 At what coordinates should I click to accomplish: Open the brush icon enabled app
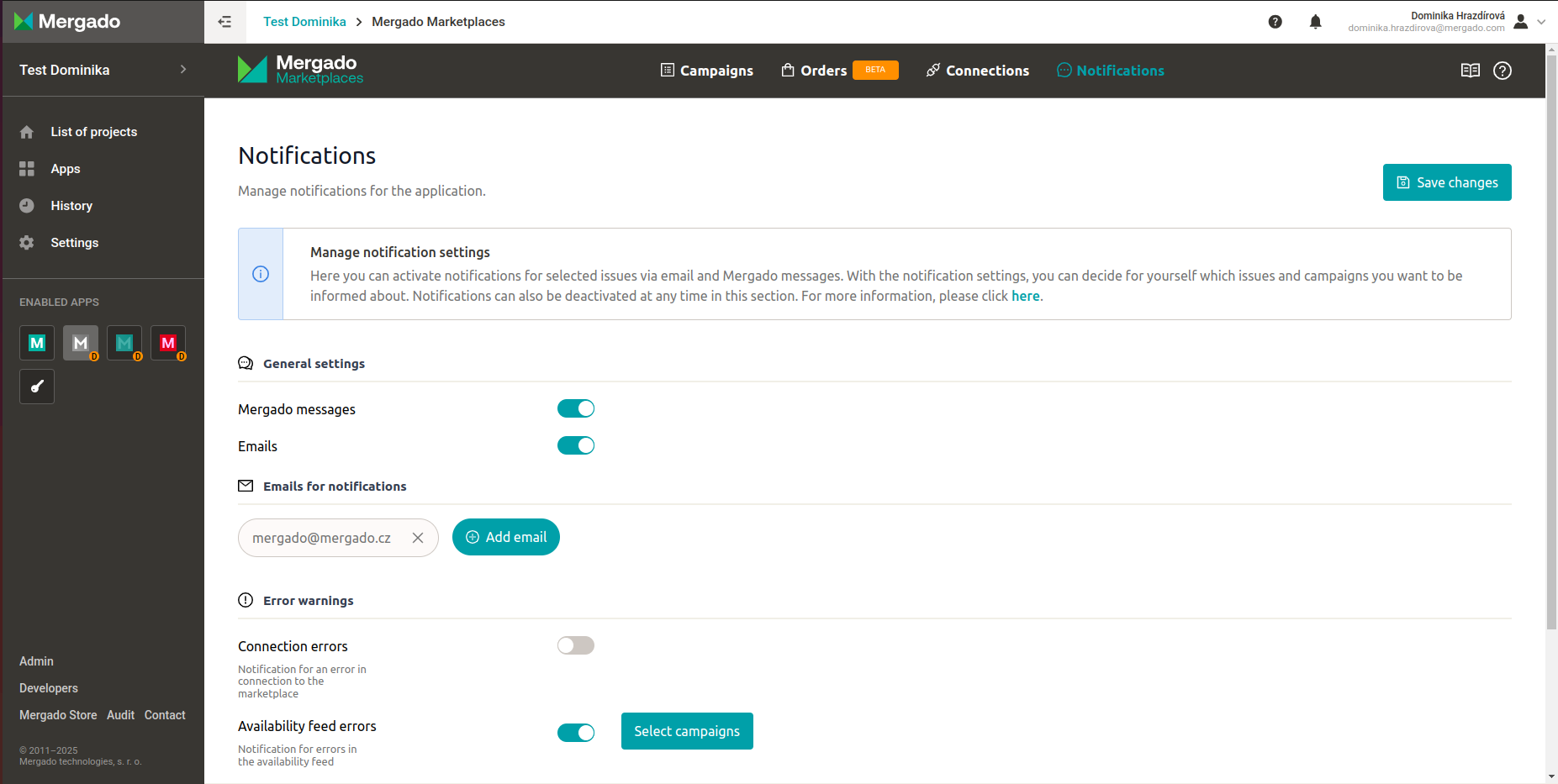pyautogui.click(x=37, y=387)
